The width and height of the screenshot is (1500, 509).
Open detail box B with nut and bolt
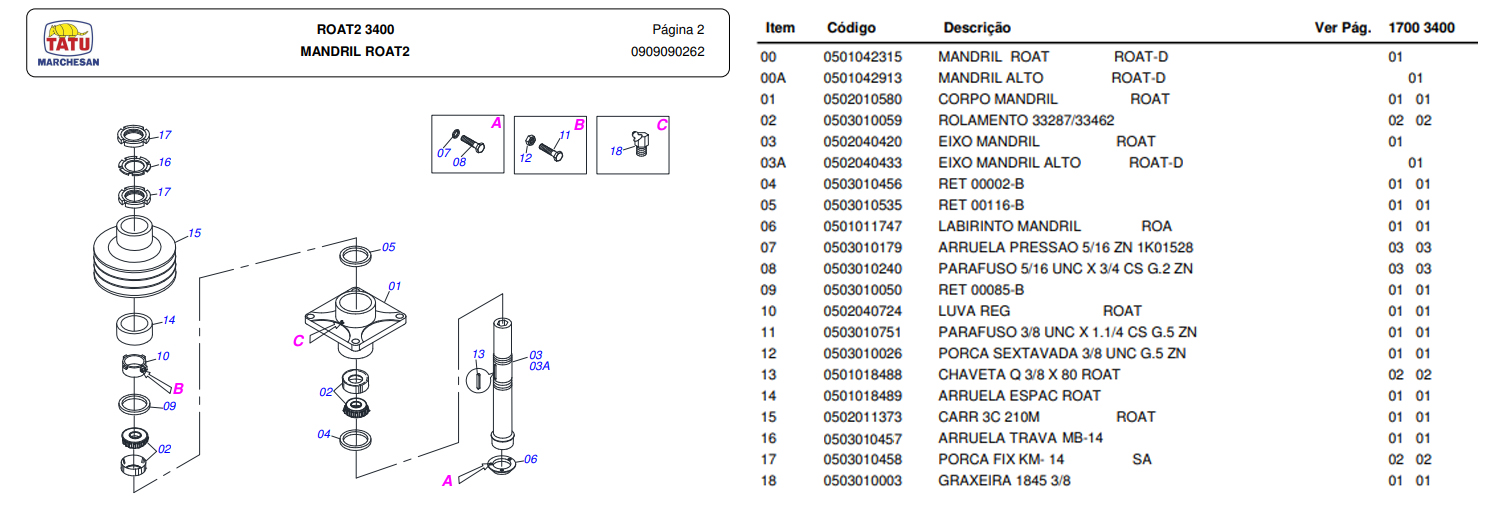coord(550,145)
